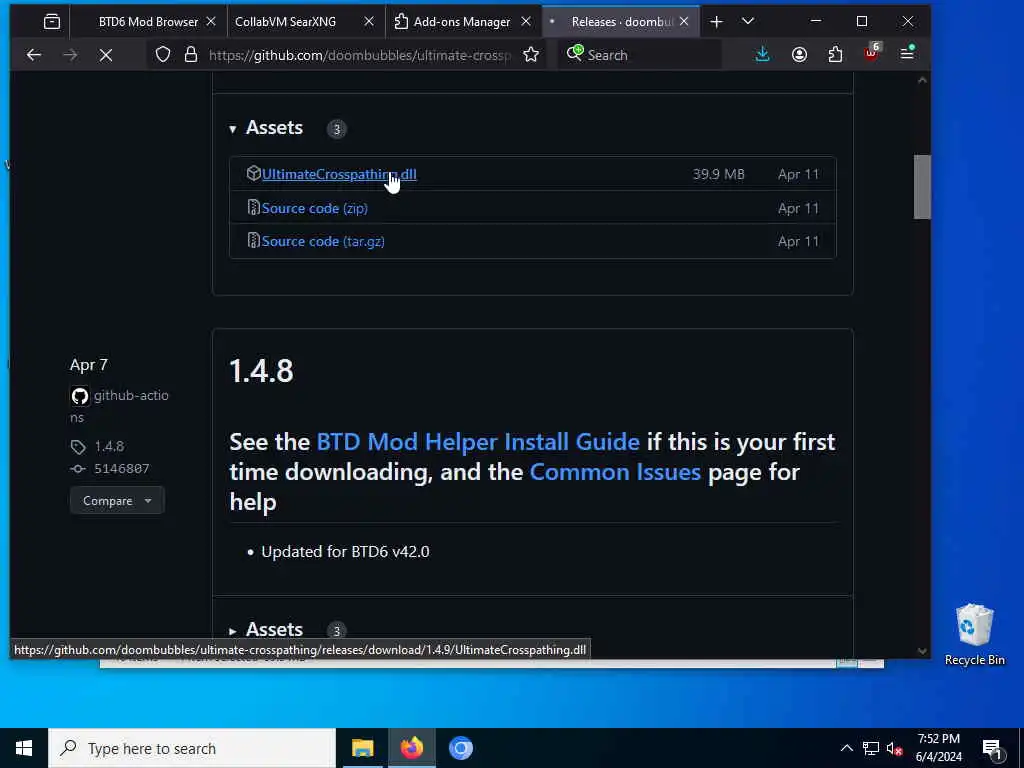Viewport: 1024px width, 768px height.
Task: Show hidden system tray icons
Action: click(x=846, y=748)
